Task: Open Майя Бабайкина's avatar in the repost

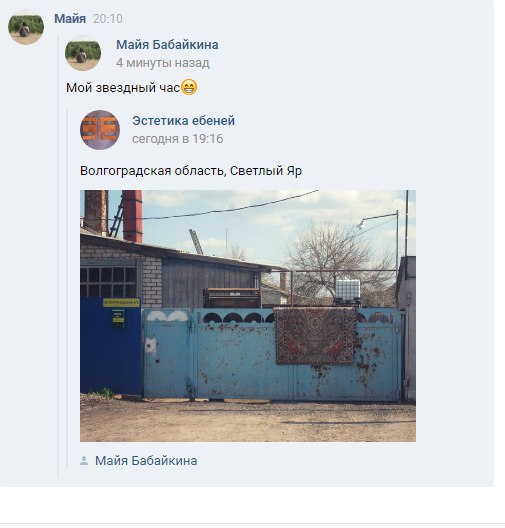Action: pos(83,53)
